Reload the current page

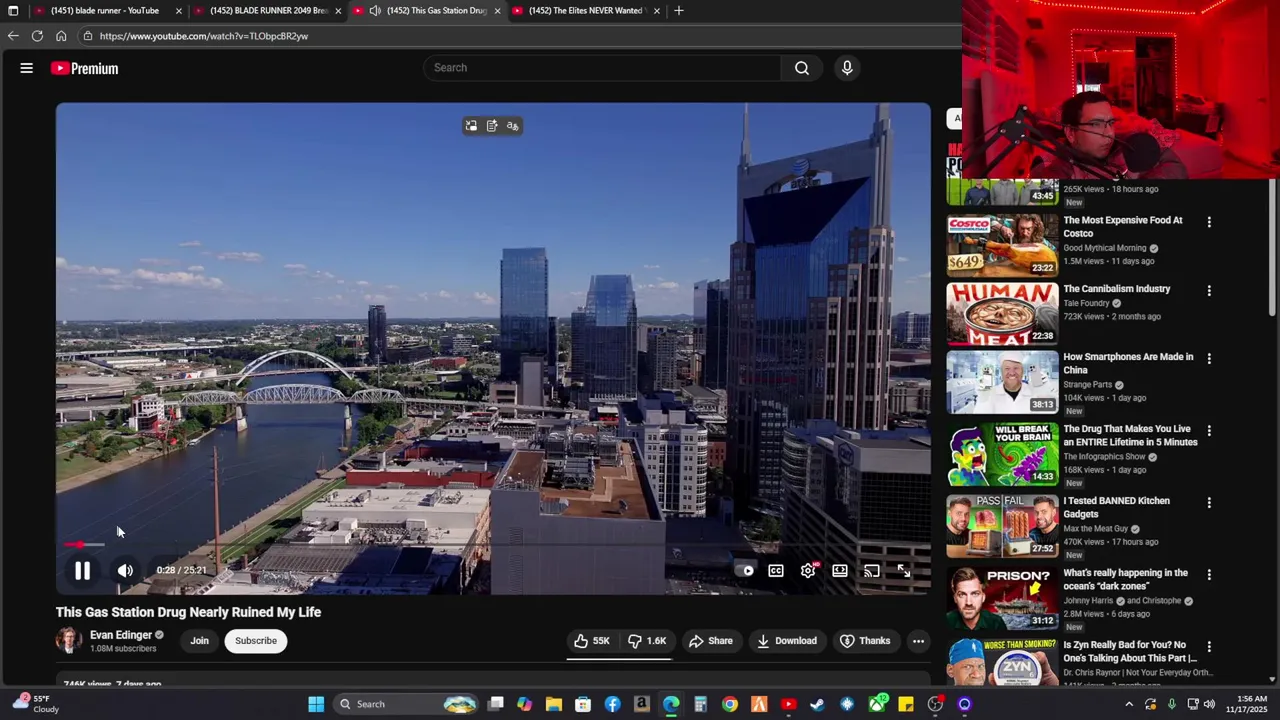coord(37,36)
